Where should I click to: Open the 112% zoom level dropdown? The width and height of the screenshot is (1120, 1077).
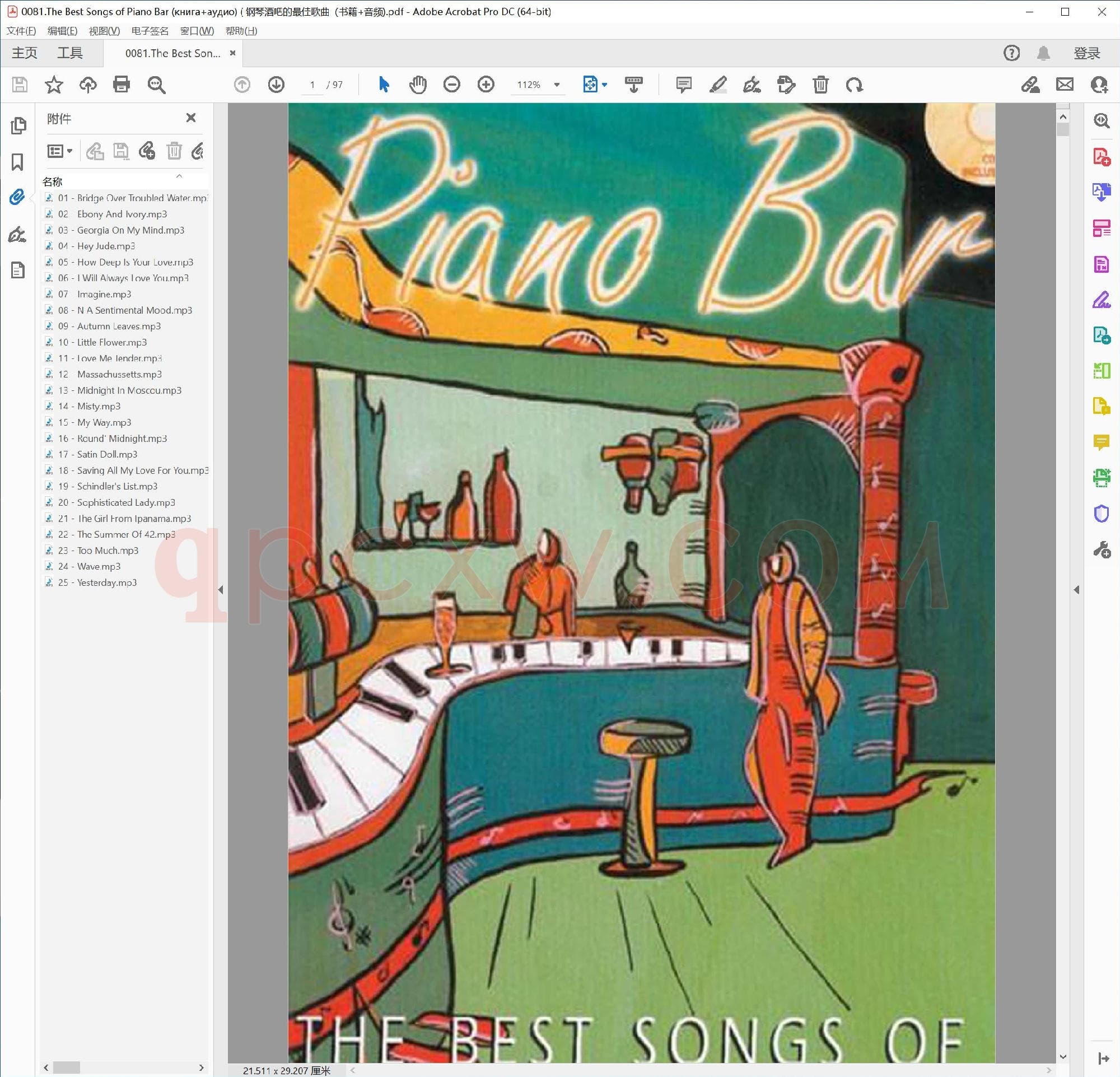point(557,85)
